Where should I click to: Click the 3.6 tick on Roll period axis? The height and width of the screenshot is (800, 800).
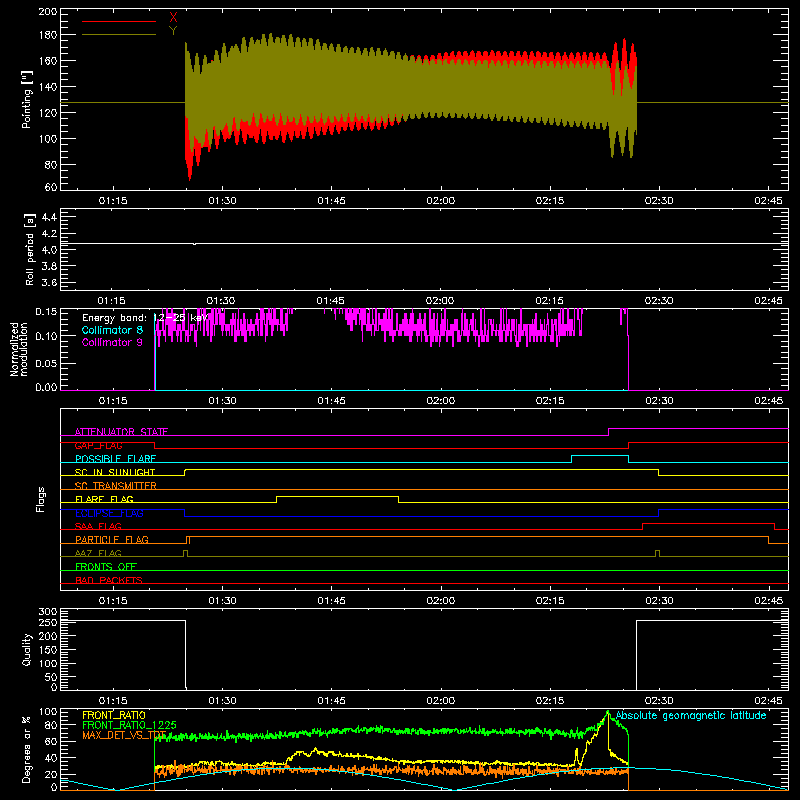(49, 282)
